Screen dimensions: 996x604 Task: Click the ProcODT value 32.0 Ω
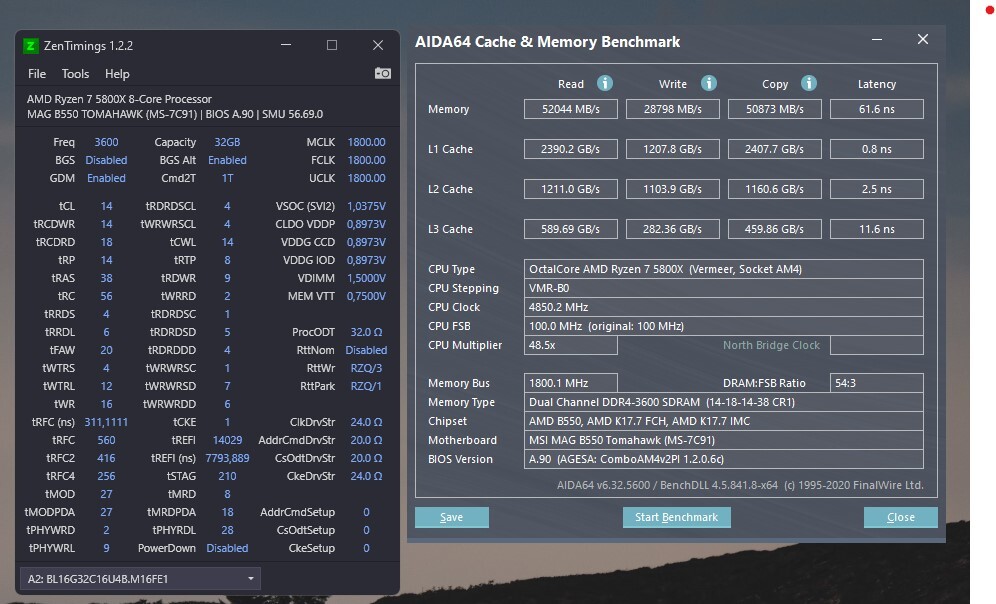point(366,332)
